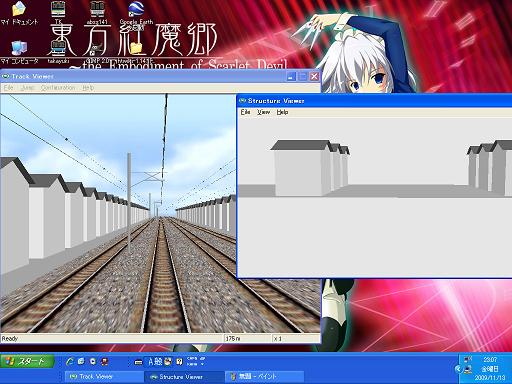Open the Google Earth desktop shortcut

136,13
